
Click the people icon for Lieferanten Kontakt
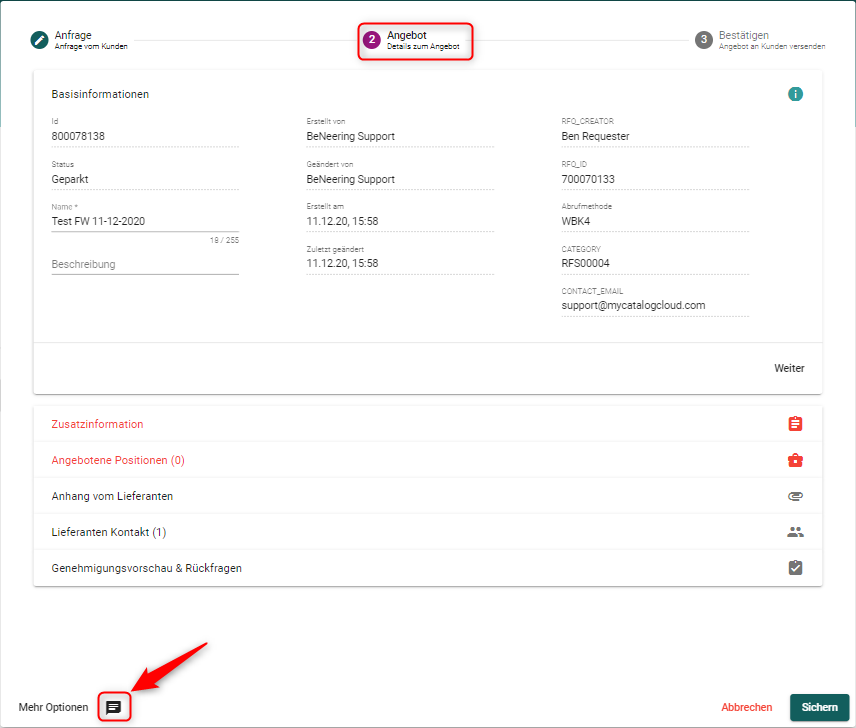click(795, 532)
